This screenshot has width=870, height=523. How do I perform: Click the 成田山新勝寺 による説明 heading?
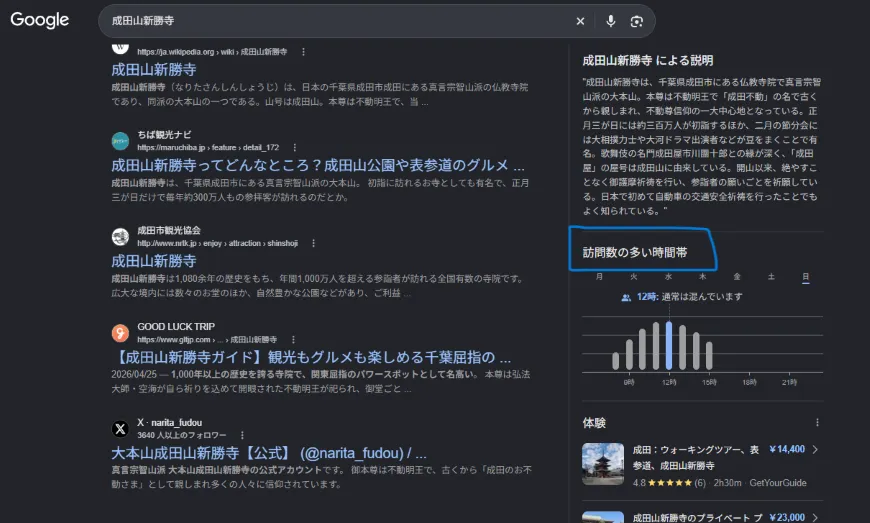click(x=648, y=60)
